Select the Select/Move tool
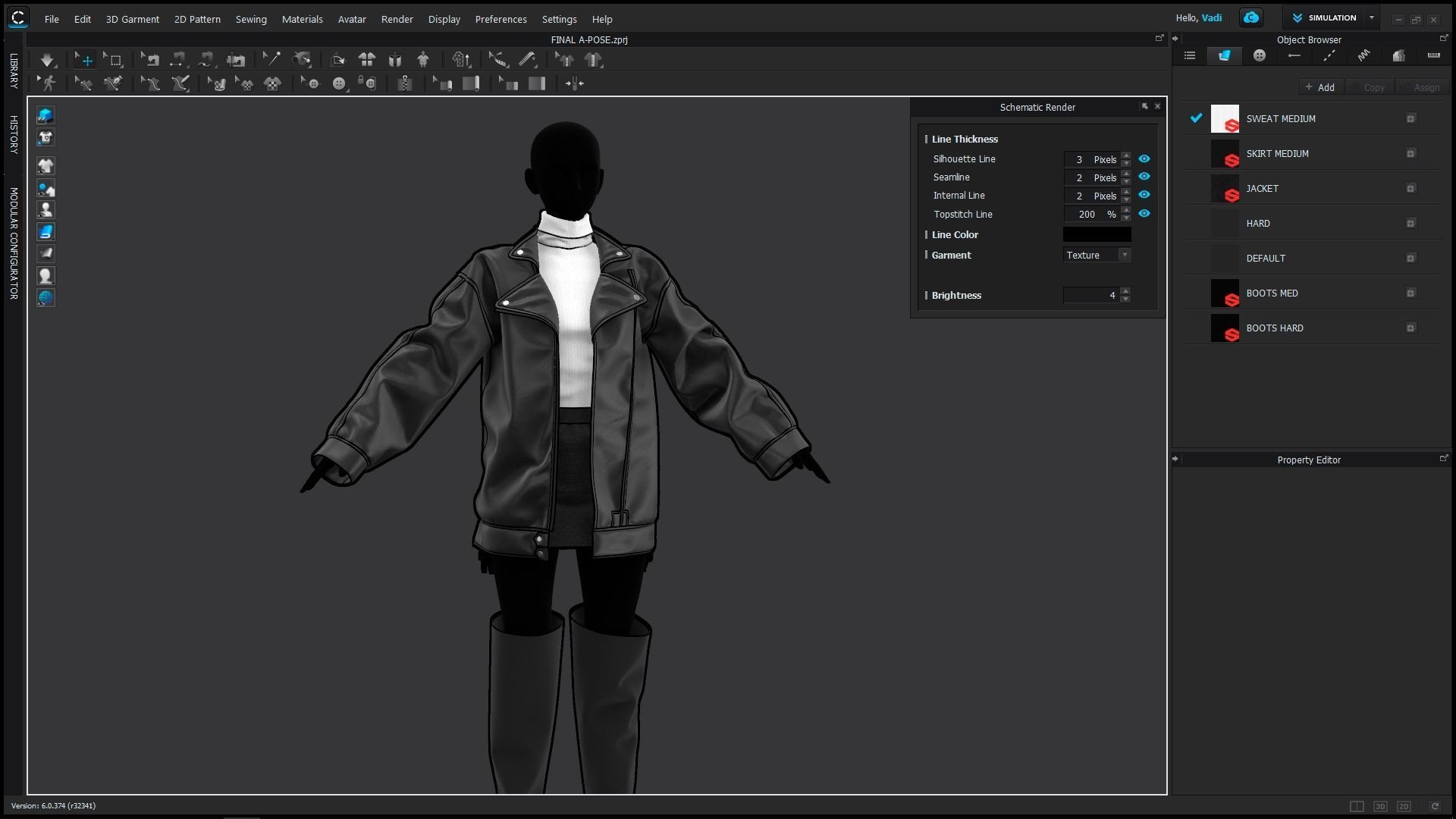This screenshot has height=819, width=1456. coord(84,60)
